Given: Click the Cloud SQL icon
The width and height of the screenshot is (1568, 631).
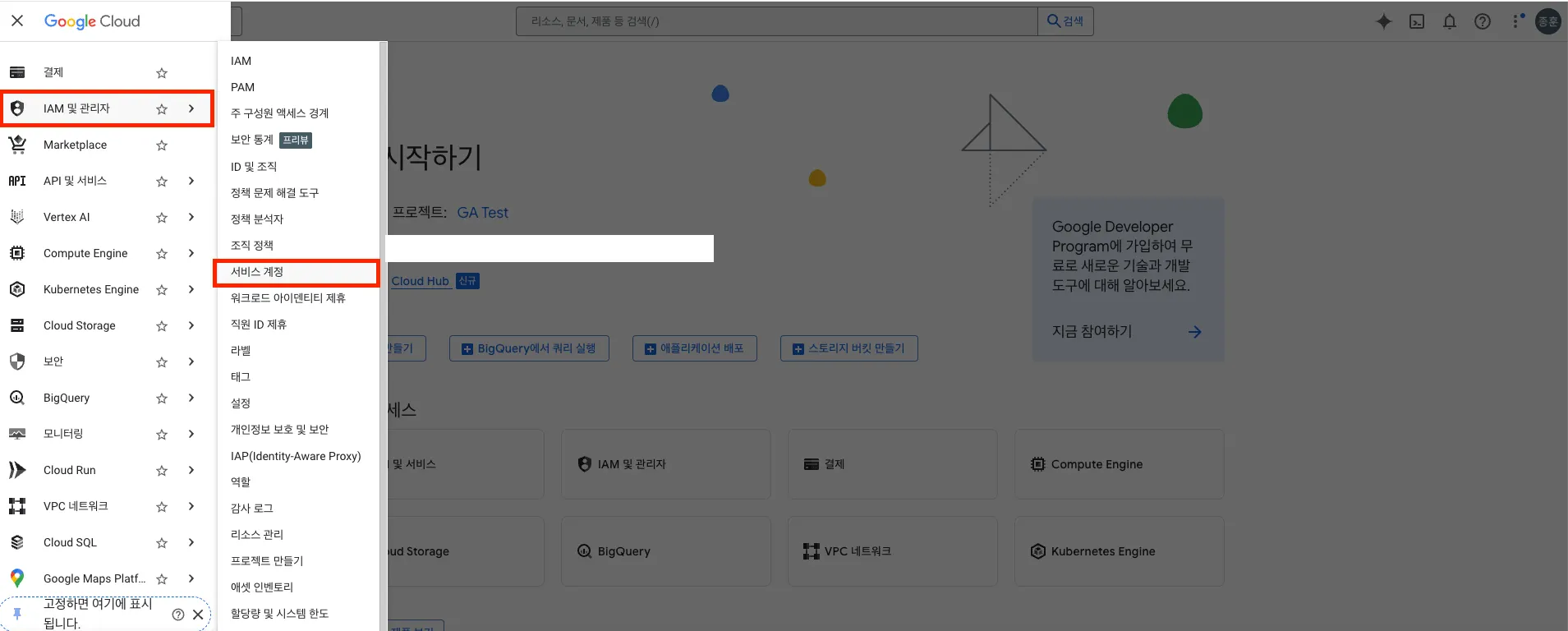Looking at the screenshot, I should pyautogui.click(x=17, y=542).
